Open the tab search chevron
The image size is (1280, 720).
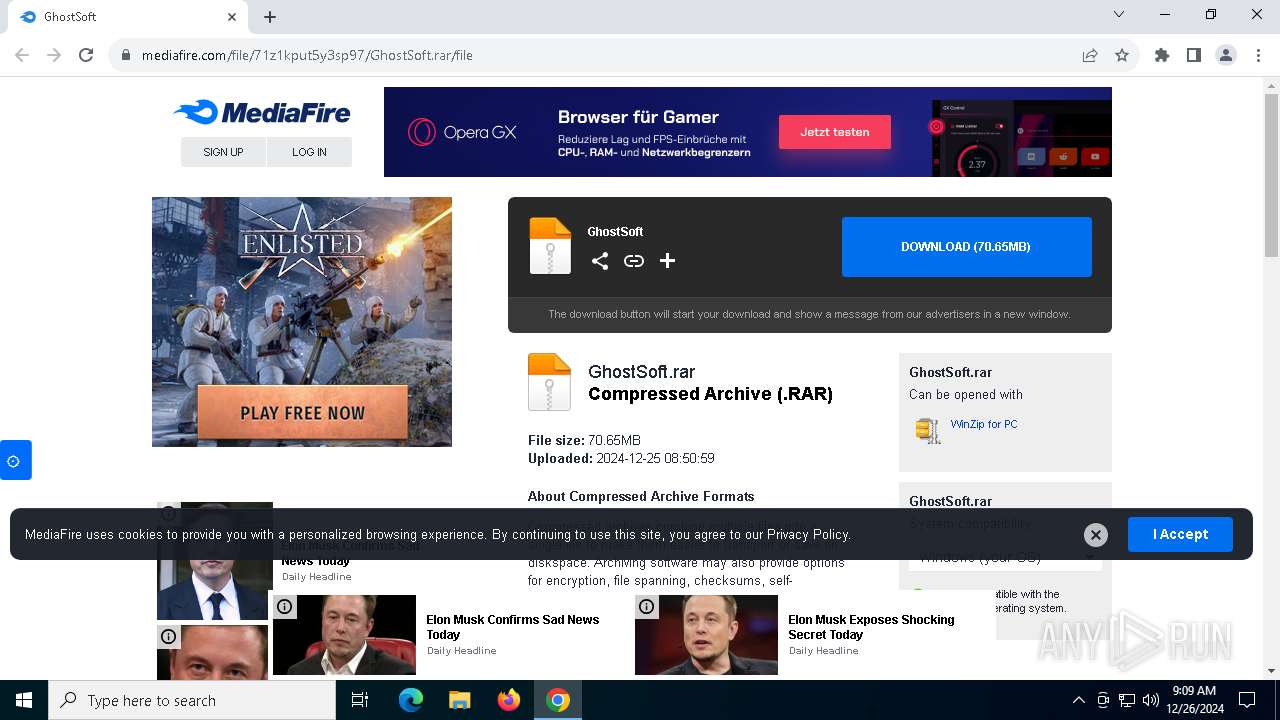click(x=1119, y=14)
